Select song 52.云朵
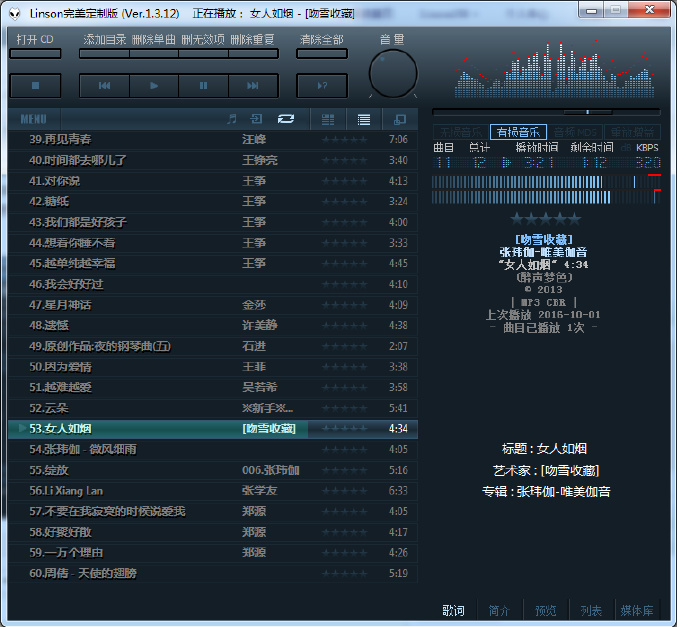 (213, 408)
